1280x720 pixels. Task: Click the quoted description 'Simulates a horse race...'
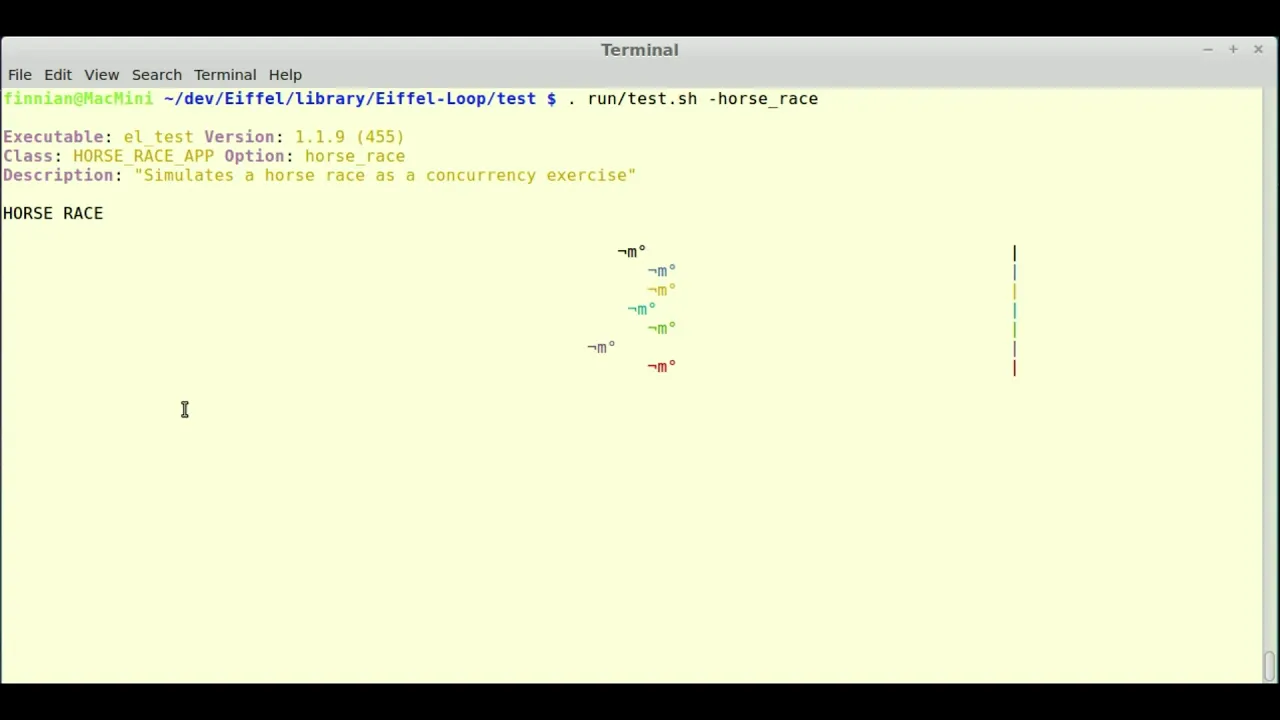point(385,175)
